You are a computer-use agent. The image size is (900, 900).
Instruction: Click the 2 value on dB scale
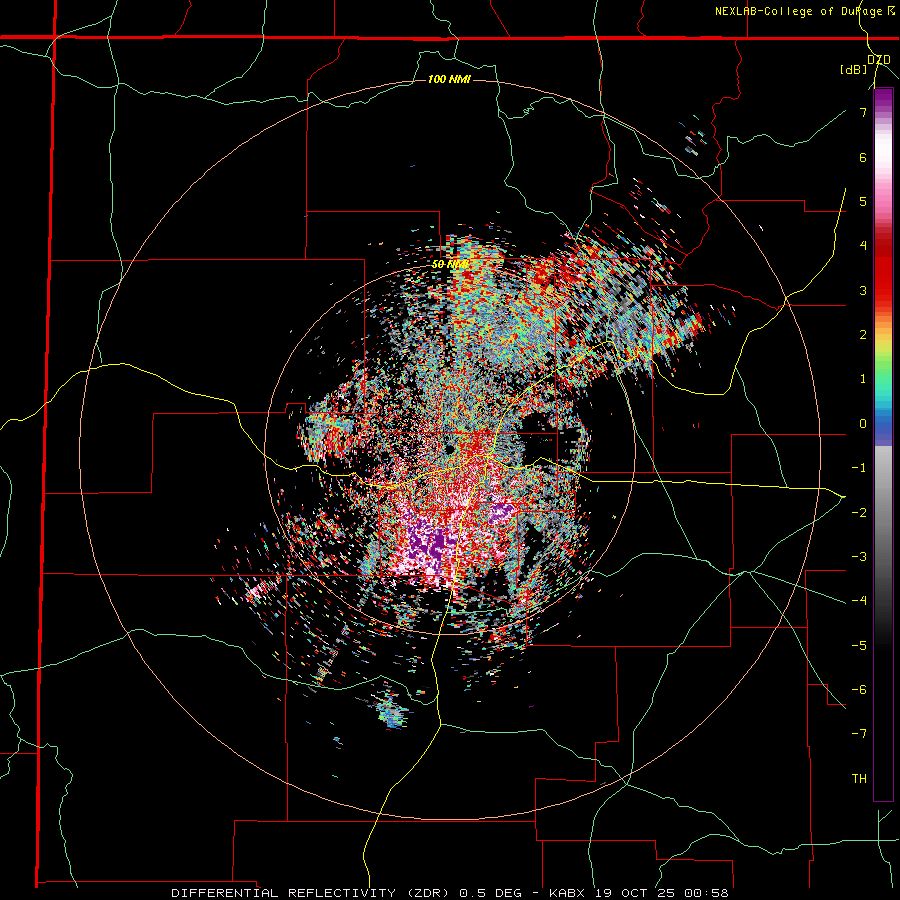(x=863, y=335)
